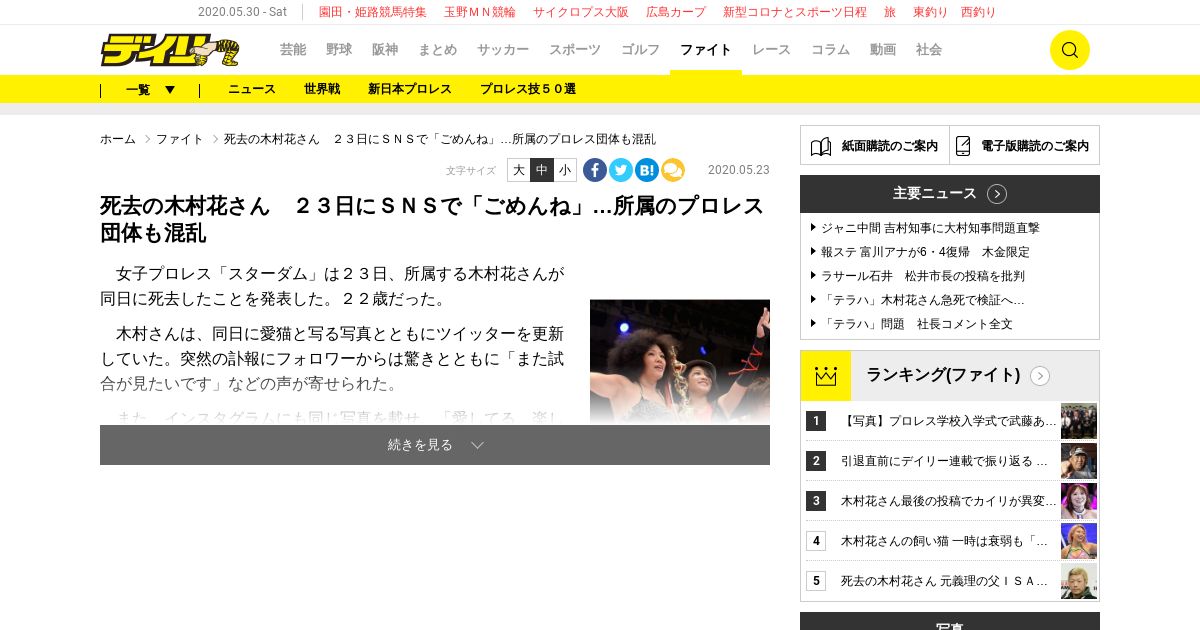Open 紙面購読のご案内 button
The width and height of the screenshot is (1200, 630).
coord(875,145)
